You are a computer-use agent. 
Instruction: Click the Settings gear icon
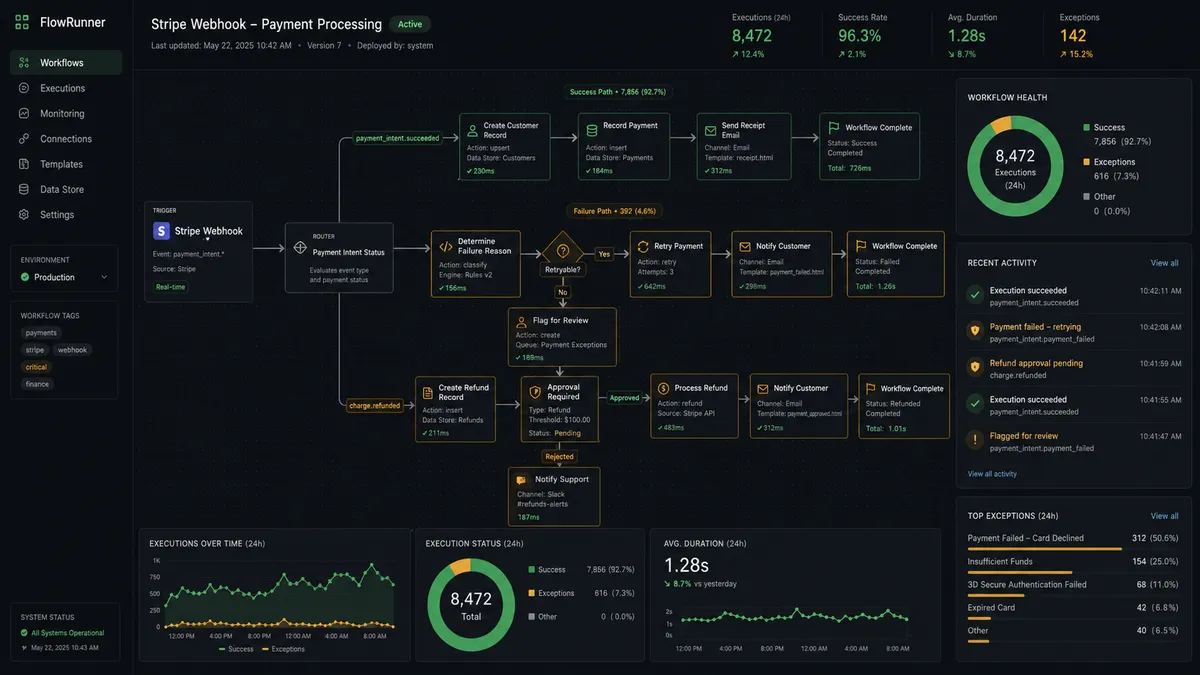pyautogui.click(x=24, y=215)
